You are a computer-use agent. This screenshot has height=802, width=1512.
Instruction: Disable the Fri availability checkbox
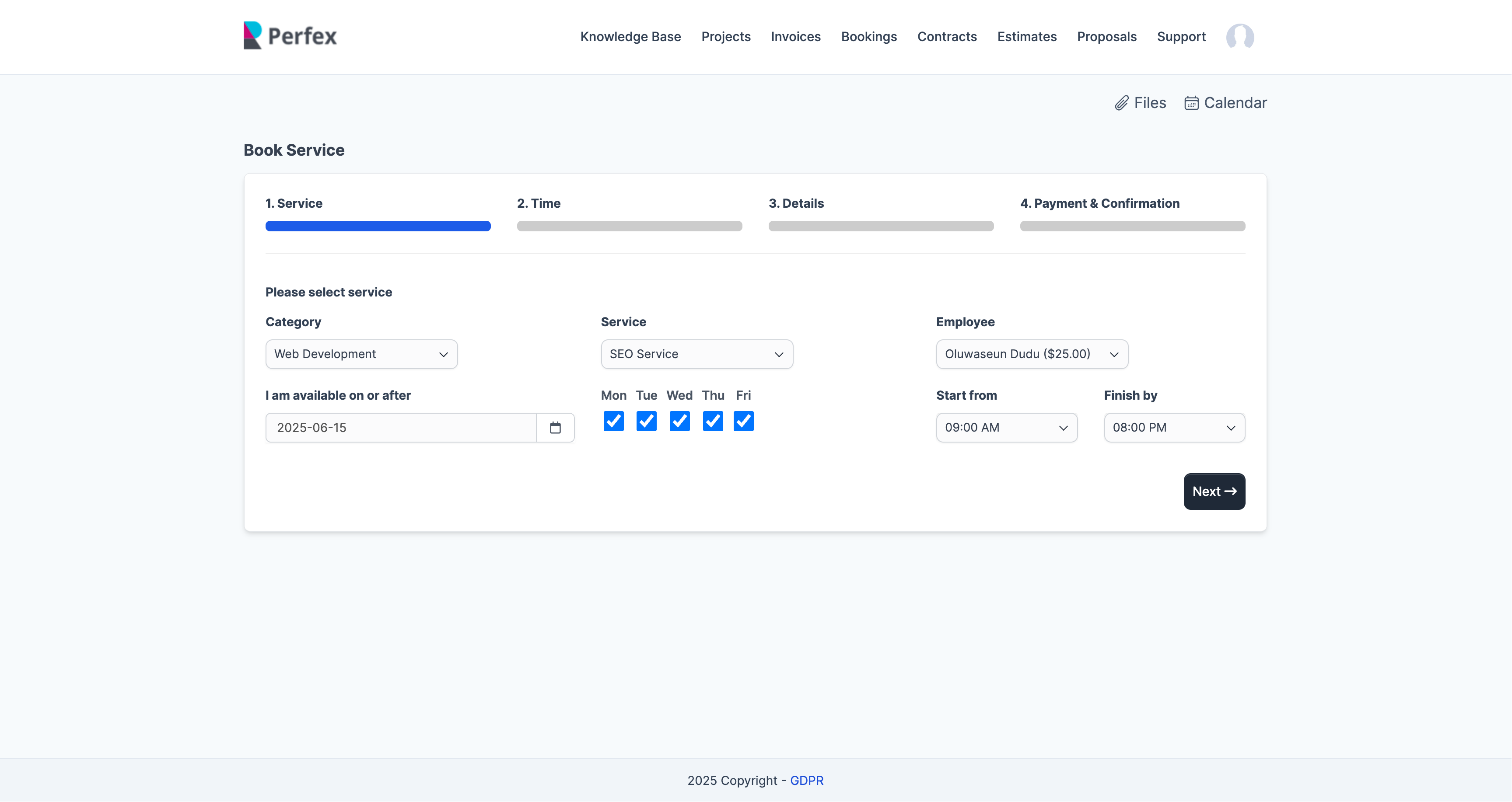(743, 421)
